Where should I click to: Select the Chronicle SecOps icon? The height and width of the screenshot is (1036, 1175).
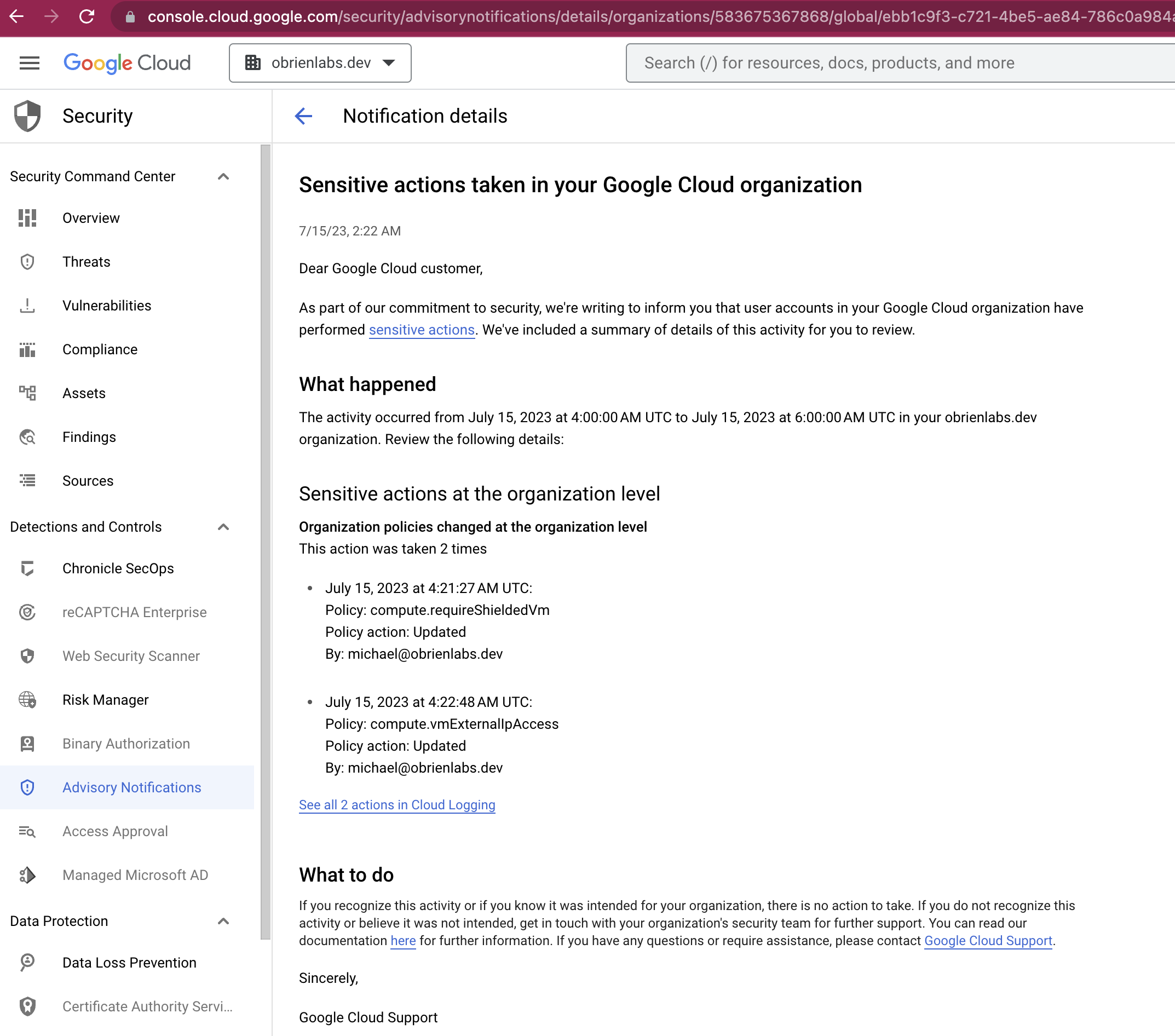(x=27, y=568)
